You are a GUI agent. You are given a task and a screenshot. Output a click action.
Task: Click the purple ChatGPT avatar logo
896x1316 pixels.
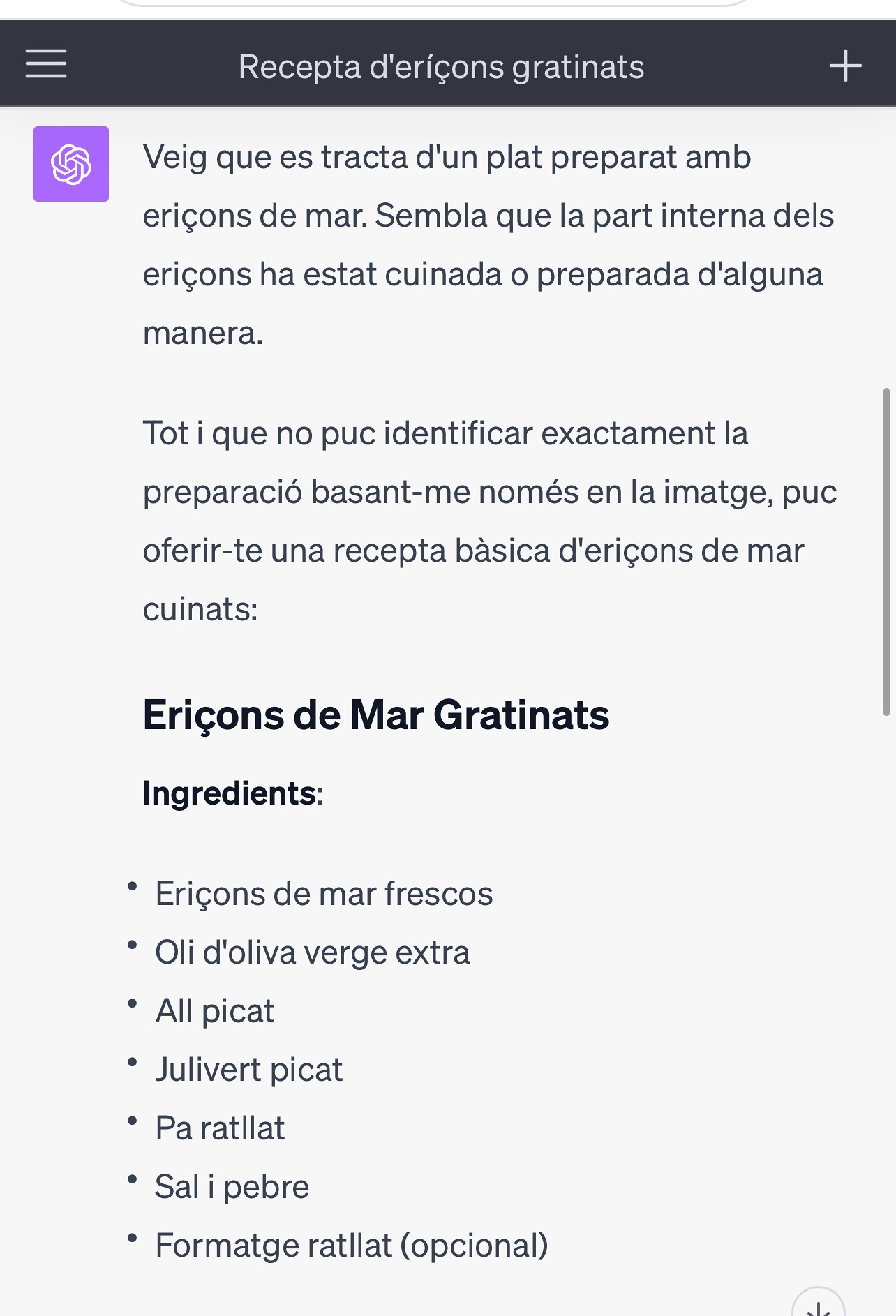(x=71, y=164)
